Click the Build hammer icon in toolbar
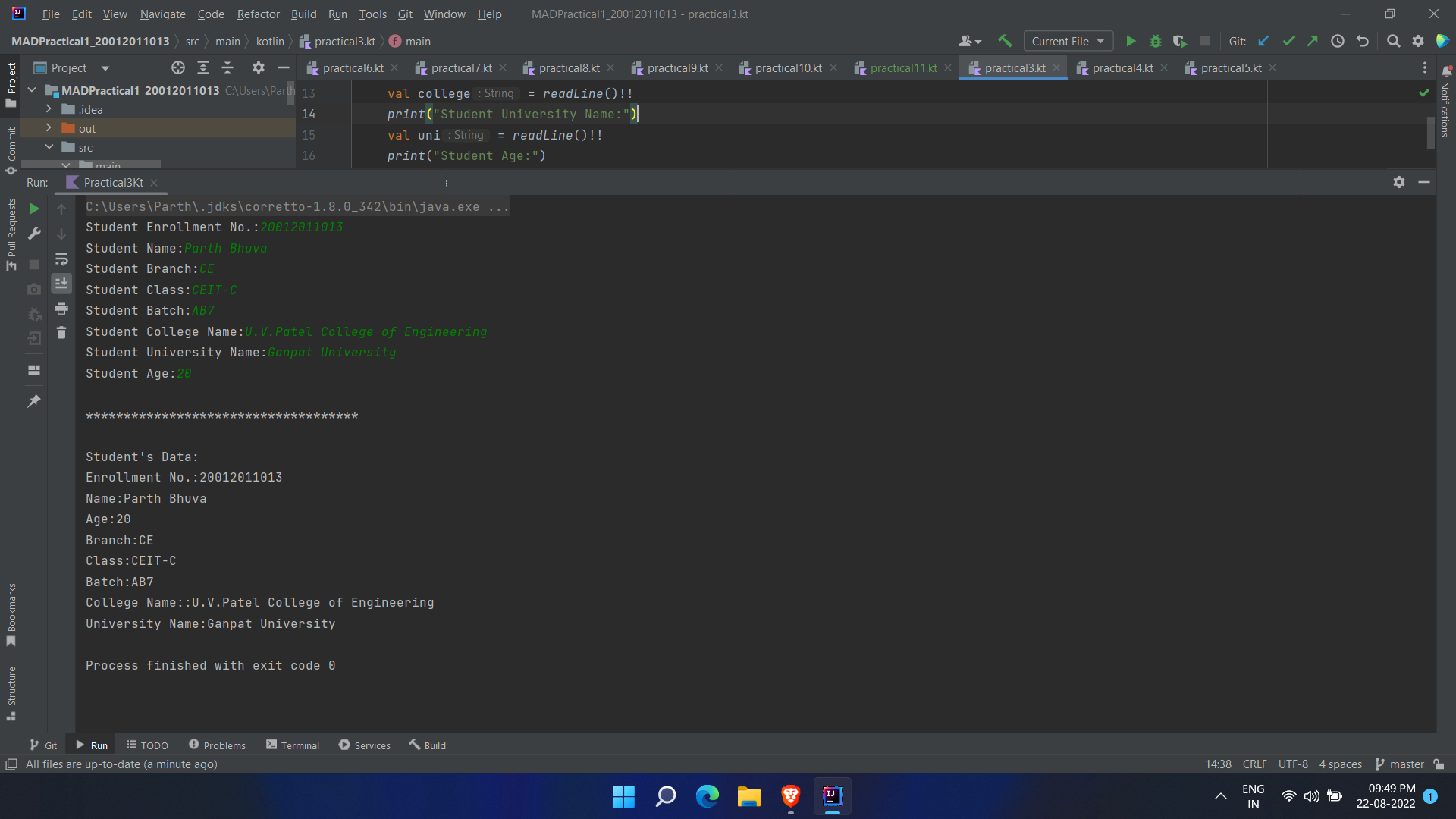Viewport: 1456px width, 819px height. click(1005, 41)
